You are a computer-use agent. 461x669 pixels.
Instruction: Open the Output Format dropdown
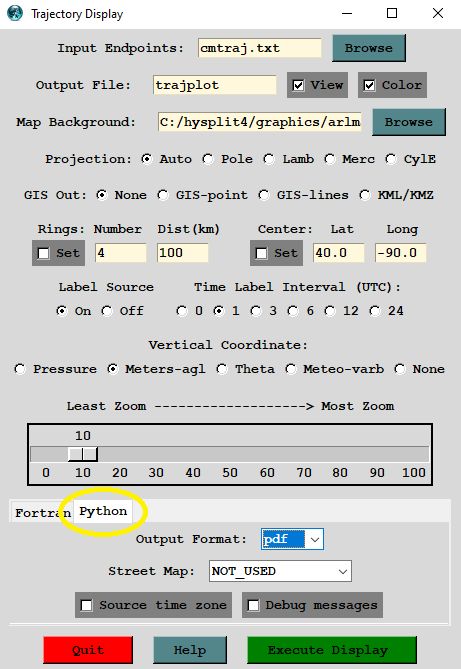(315, 539)
